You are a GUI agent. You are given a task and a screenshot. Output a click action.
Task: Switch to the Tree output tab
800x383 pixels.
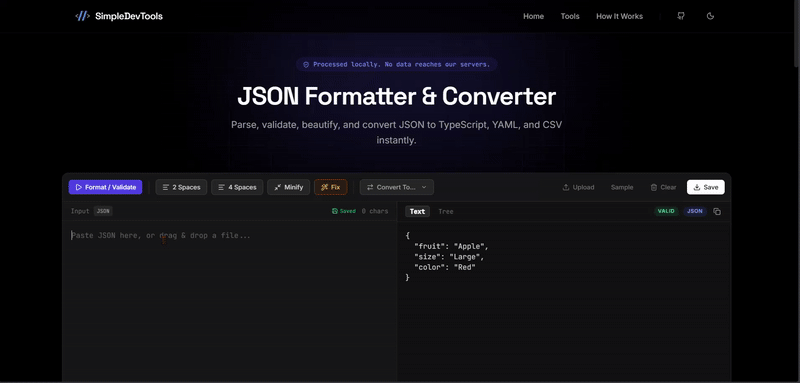point(445,211)
